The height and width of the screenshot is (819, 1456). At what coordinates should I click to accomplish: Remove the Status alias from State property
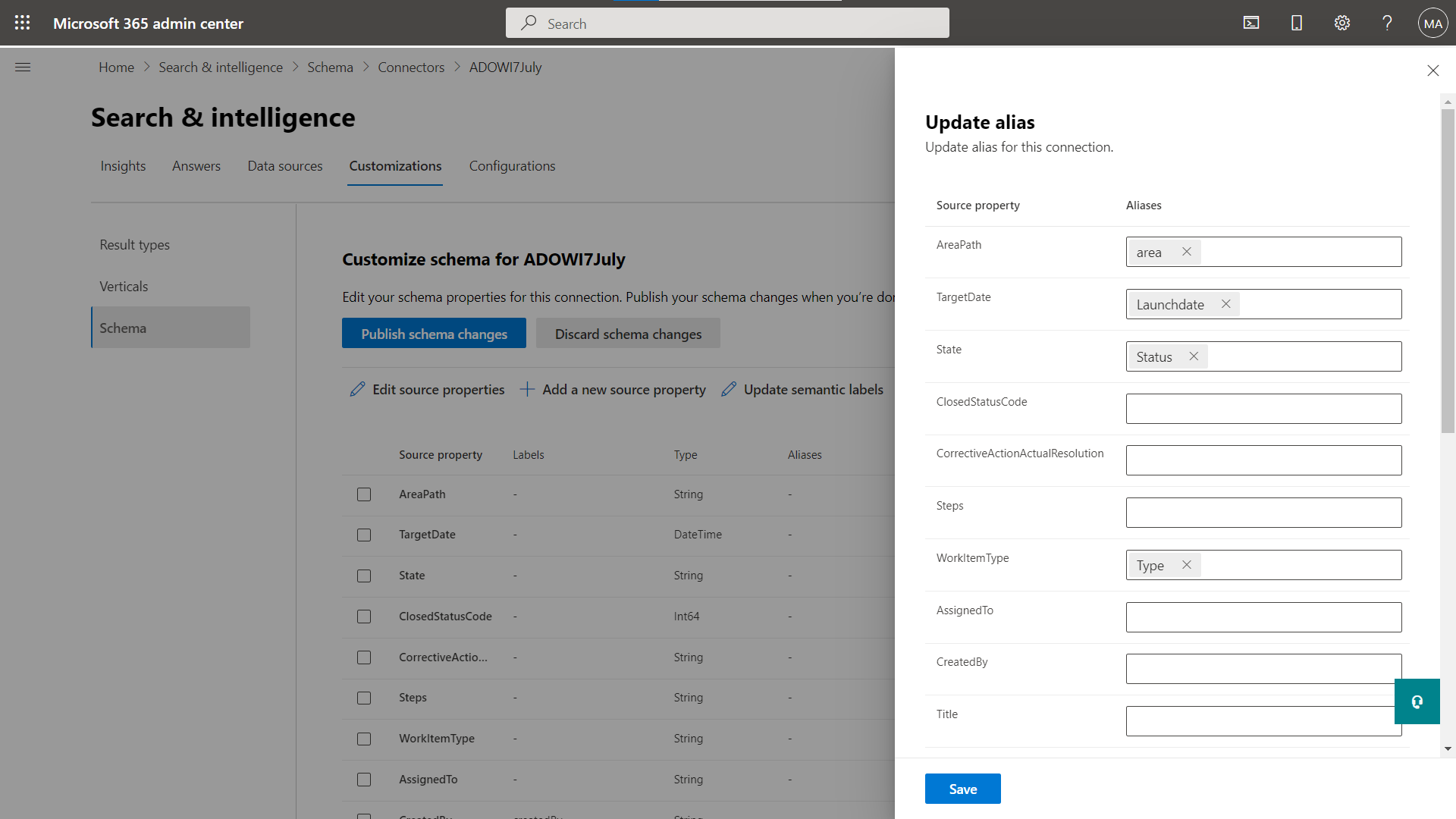tap(1193, 356)
